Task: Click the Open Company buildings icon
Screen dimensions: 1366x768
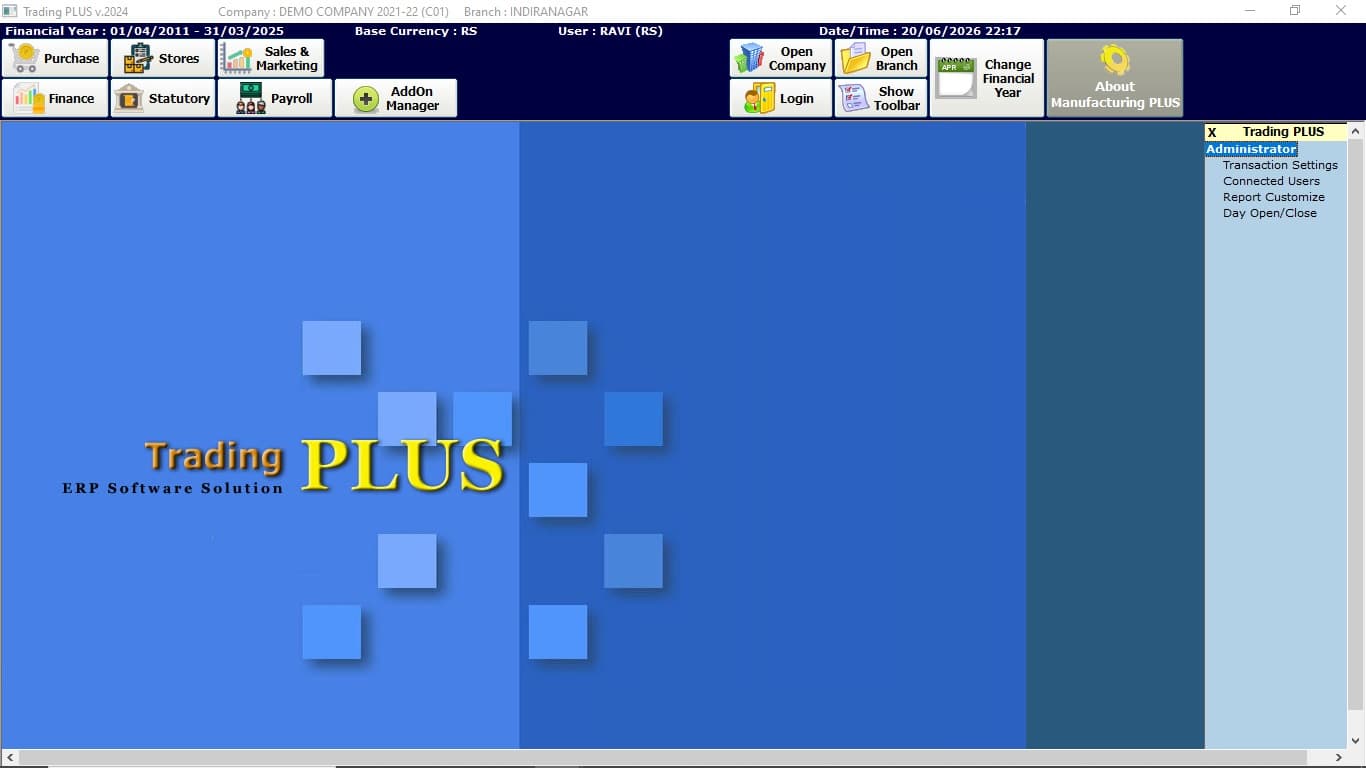Action: pos(748,58)
